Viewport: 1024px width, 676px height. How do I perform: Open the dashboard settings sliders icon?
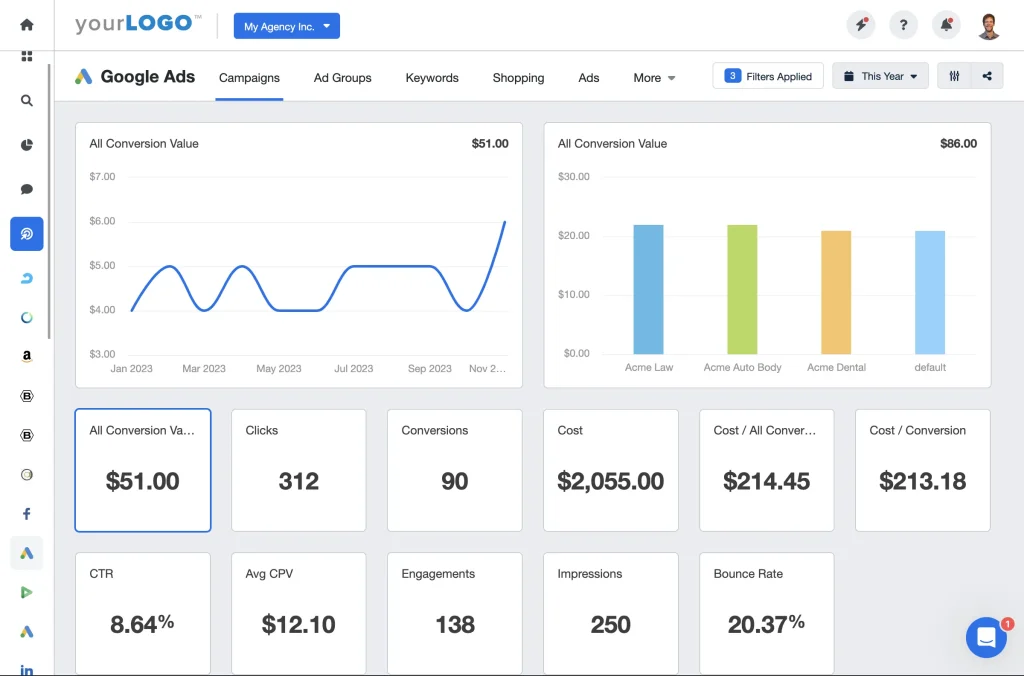[954, 76]
